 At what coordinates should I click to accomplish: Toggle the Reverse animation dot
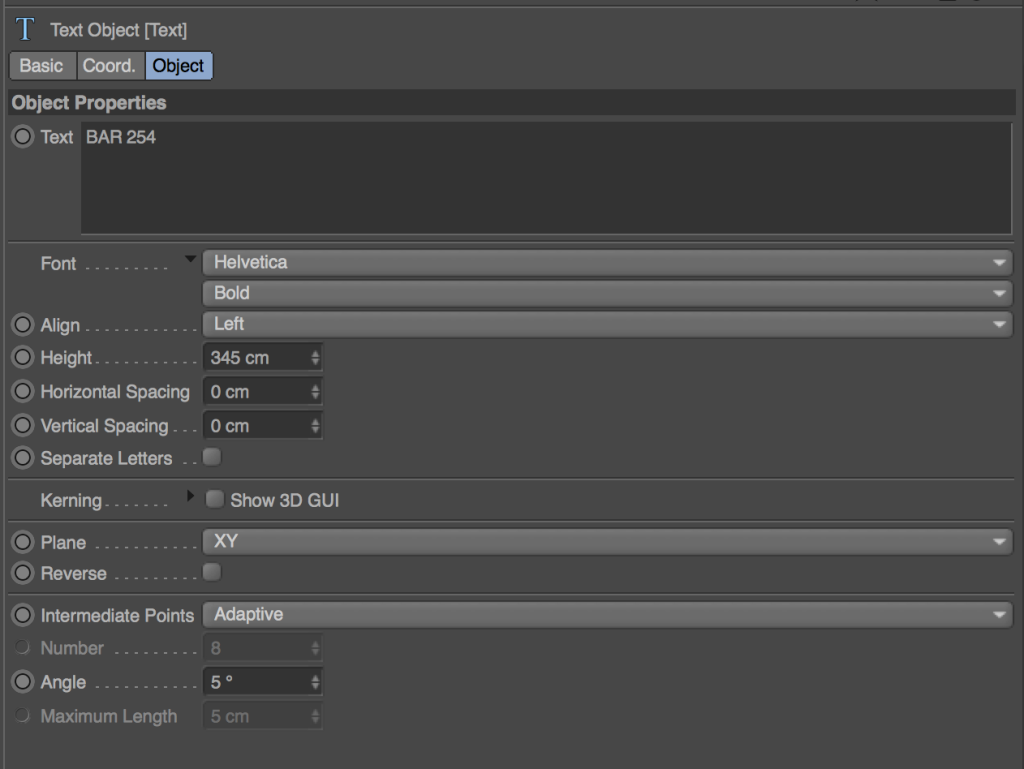(x=23, y=573)
